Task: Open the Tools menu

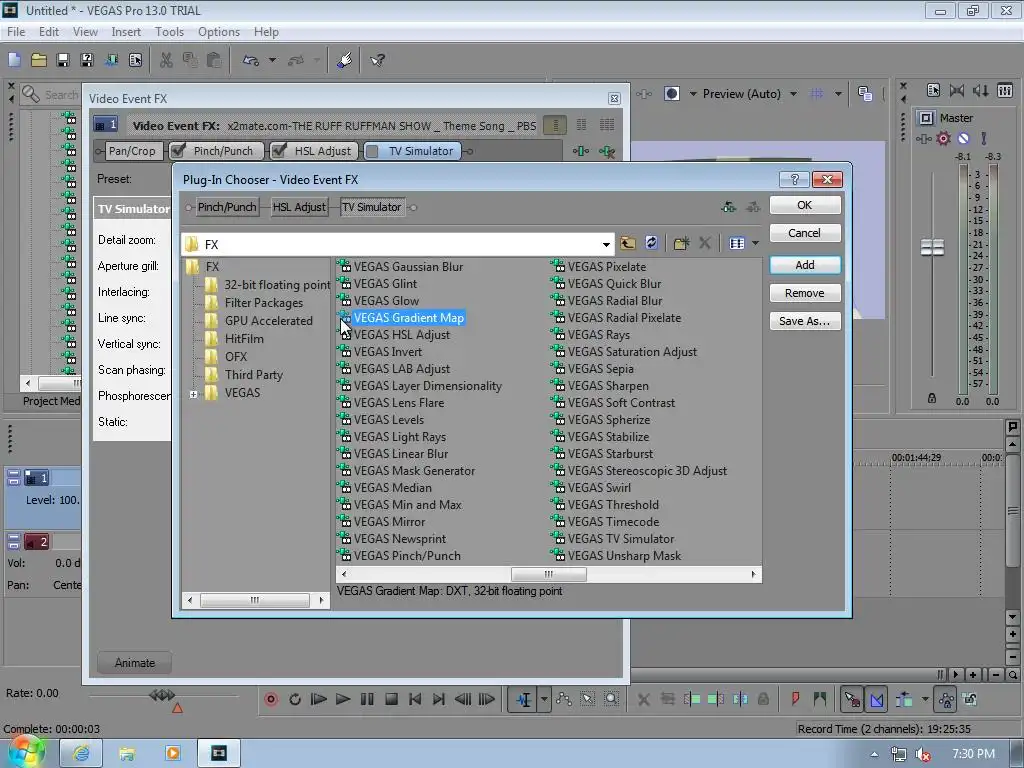Action: click(169, 31)
